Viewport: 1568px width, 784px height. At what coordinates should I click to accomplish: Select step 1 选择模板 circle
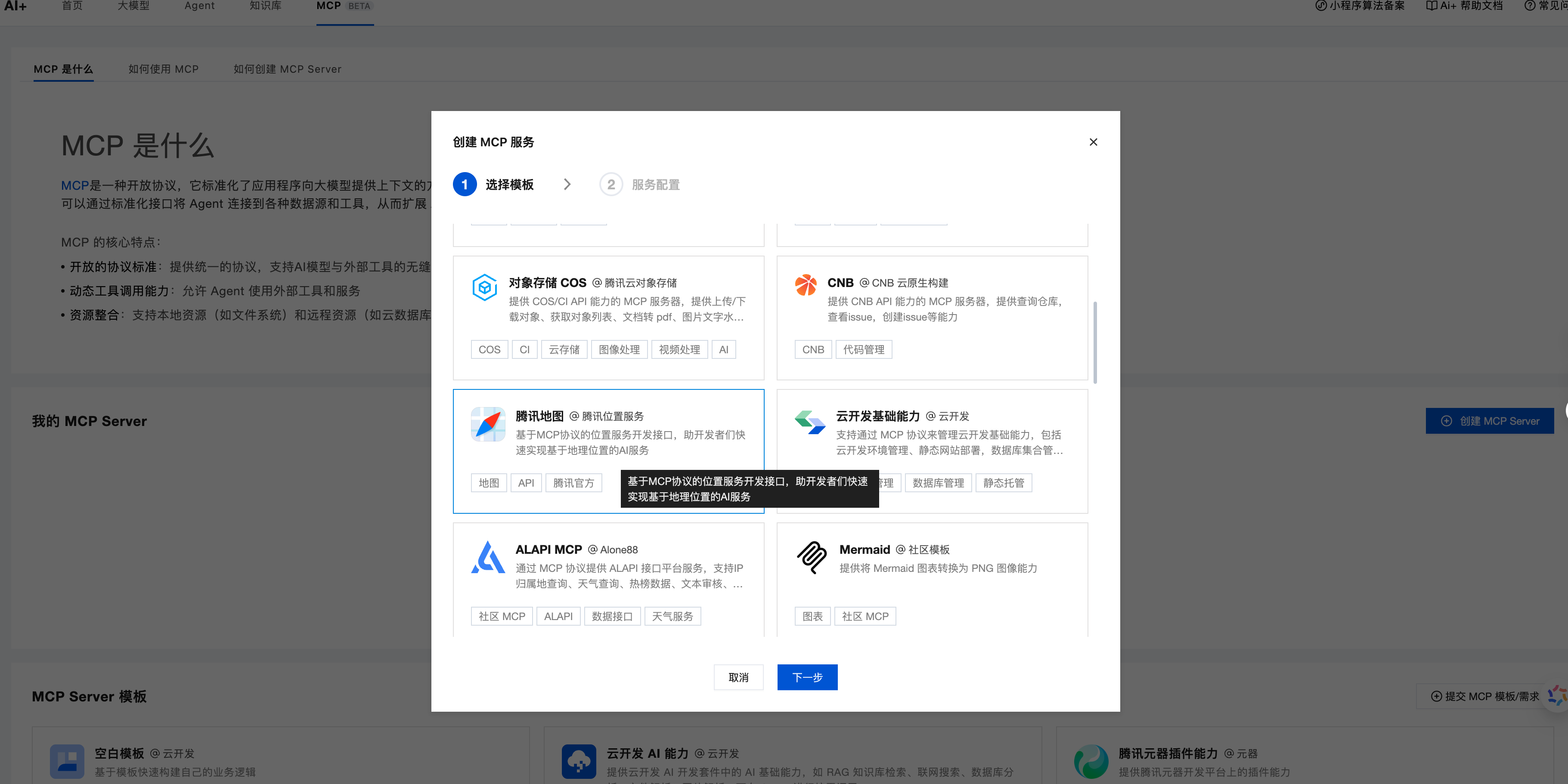click(x=465, y=184)
